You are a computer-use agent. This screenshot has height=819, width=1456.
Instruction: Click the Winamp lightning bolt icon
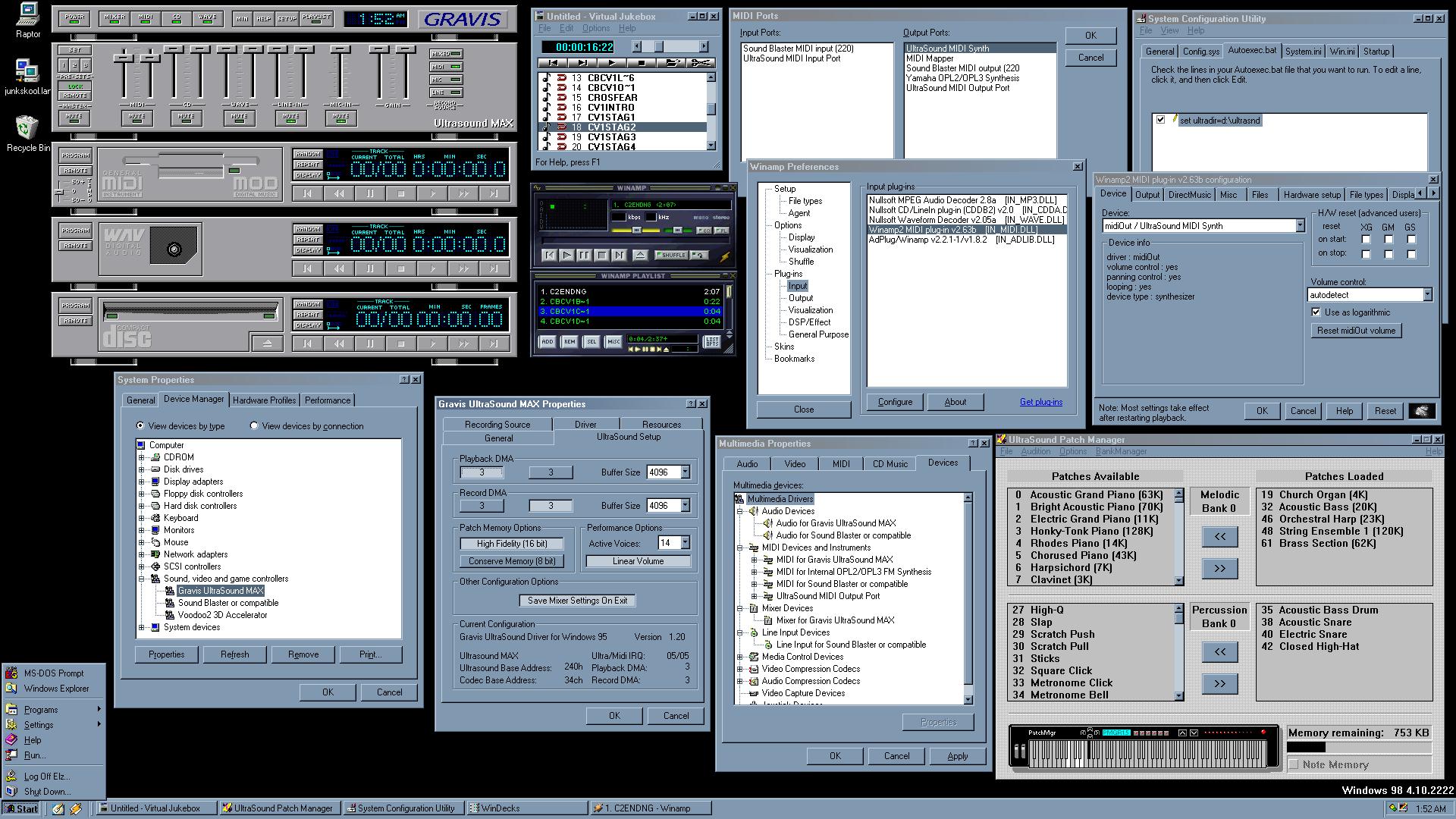[725, 256]
